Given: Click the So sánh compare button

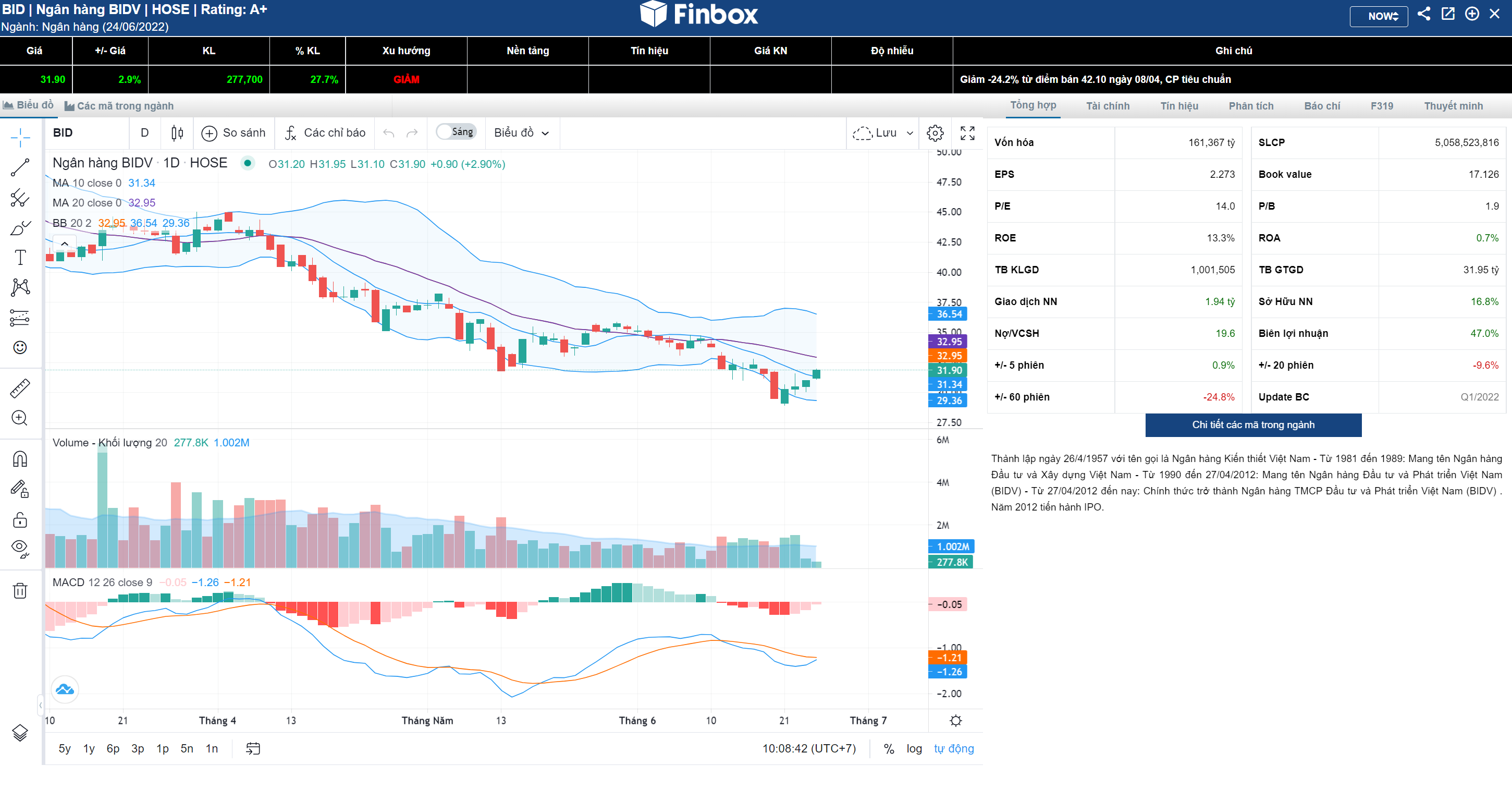Looking at the screenshot, I should pyautogui.click(x=233, y=133).
